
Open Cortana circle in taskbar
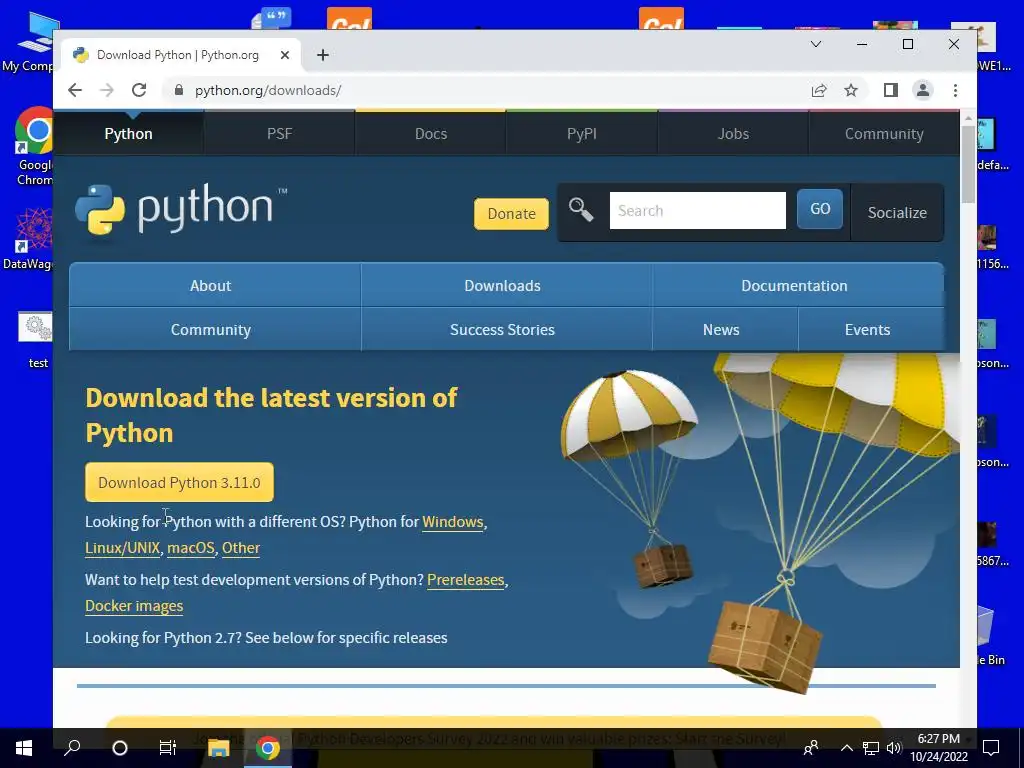(x=120, y=748)
